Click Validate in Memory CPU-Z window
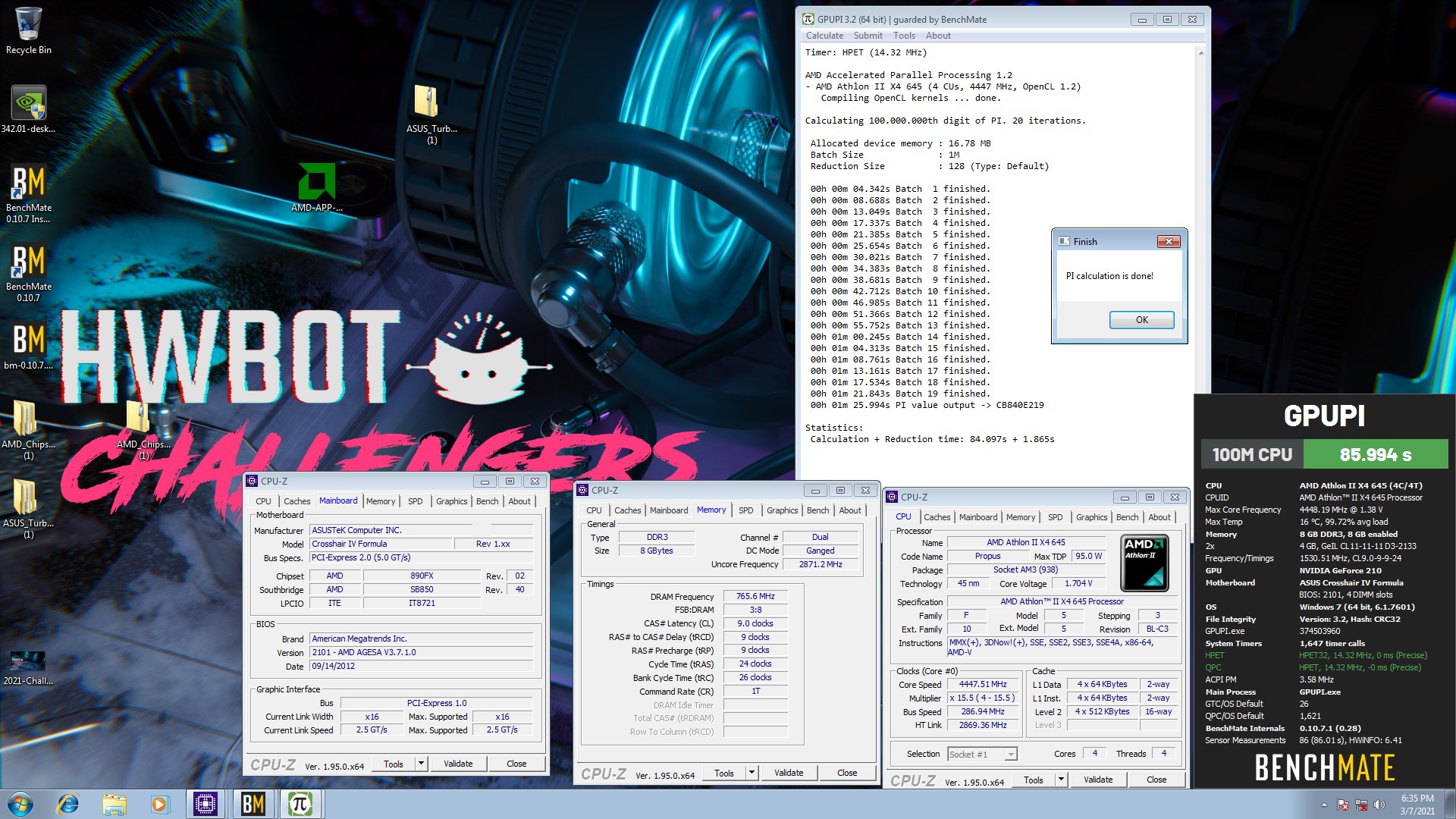Image resolution: width=1456 pixels, height=819 pixels. pyautogui.click(x=789, y=773)
